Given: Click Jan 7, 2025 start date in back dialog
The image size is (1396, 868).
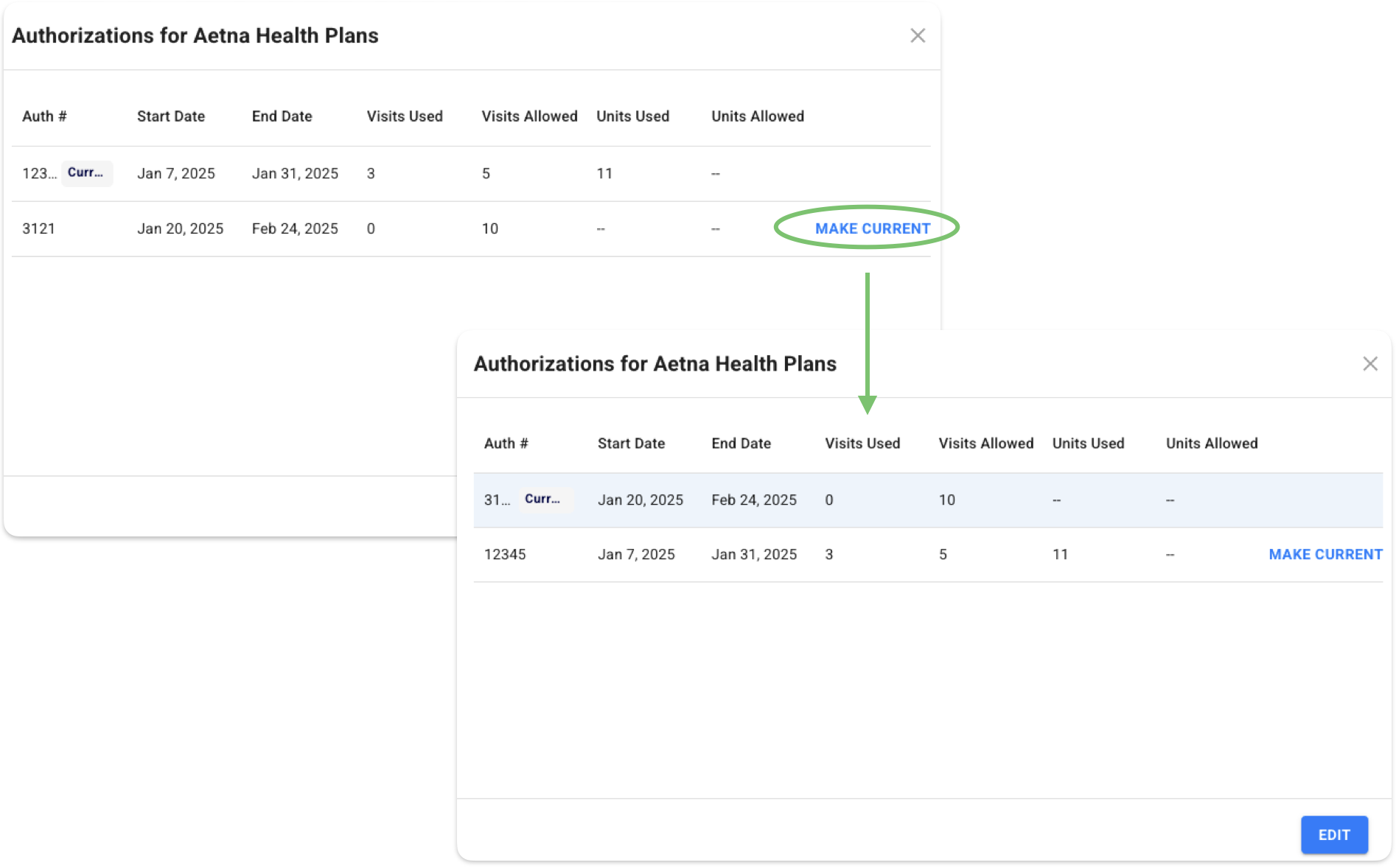Looking at the screenshot, I should pos(176,173).
